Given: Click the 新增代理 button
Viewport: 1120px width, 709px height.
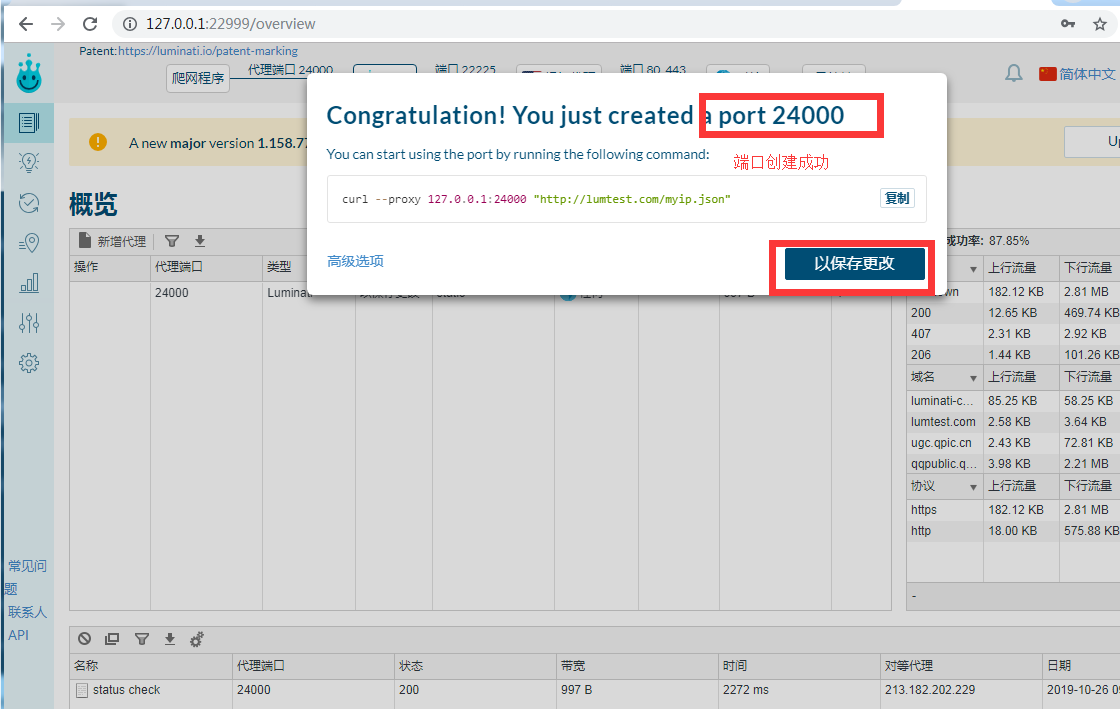Looking at the screenshot, I should [x=112, y=241].
